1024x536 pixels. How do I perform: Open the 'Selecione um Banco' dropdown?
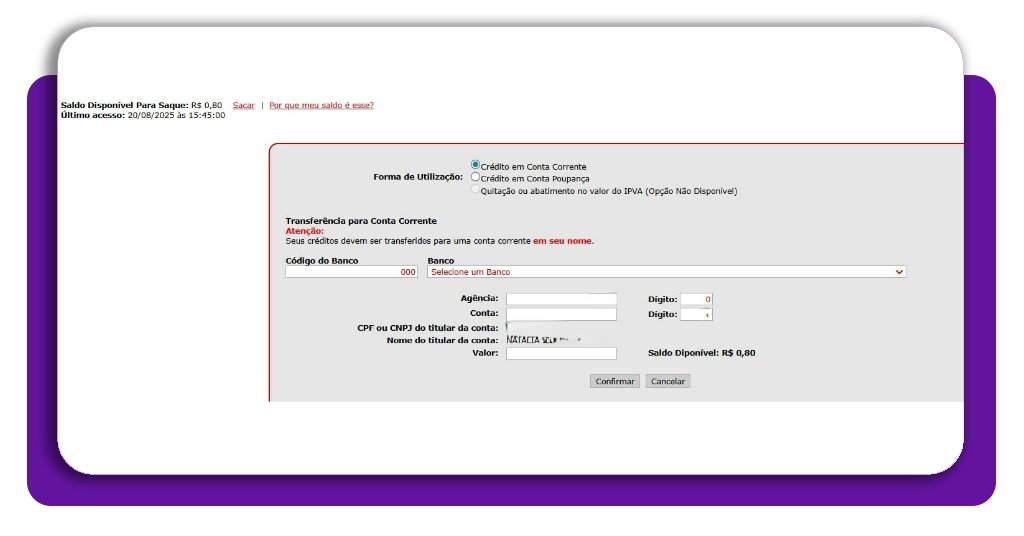(x=666, y=272)
